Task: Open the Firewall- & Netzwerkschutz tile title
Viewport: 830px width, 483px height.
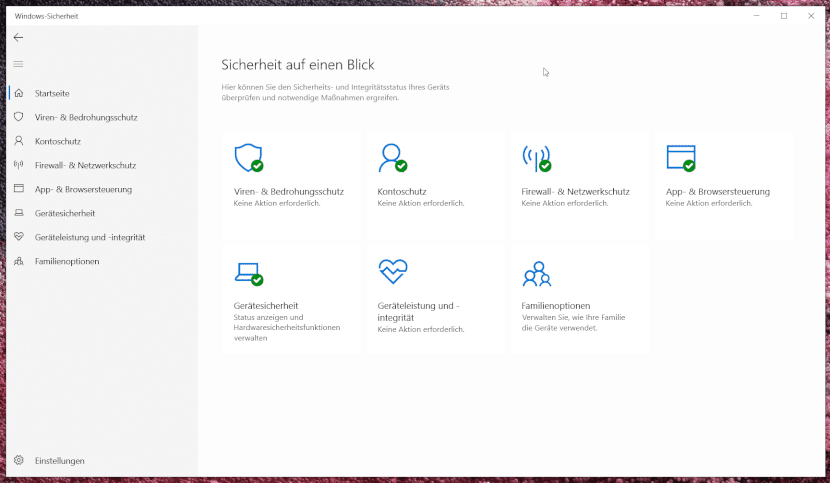Action: [575, 192]
